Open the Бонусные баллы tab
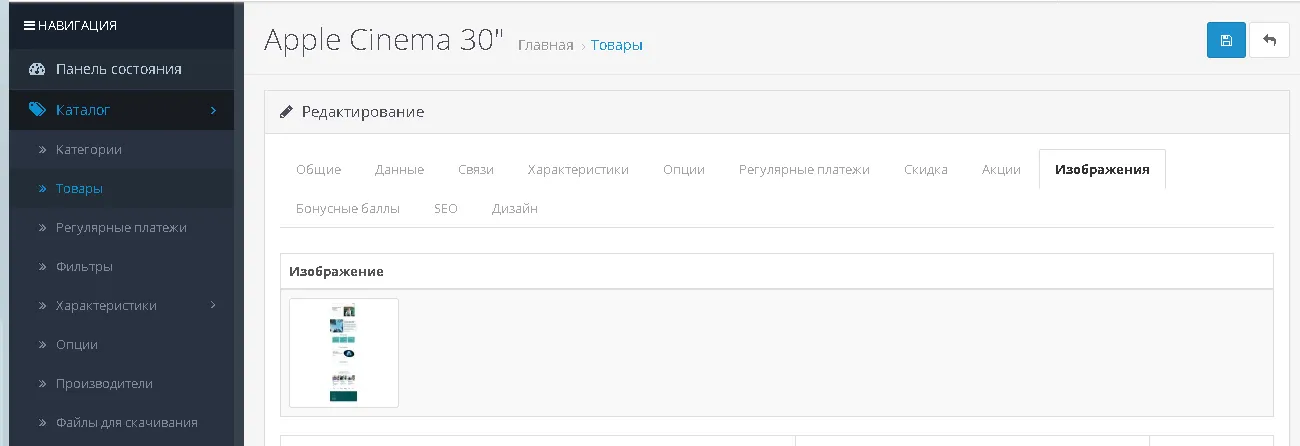 348,208
